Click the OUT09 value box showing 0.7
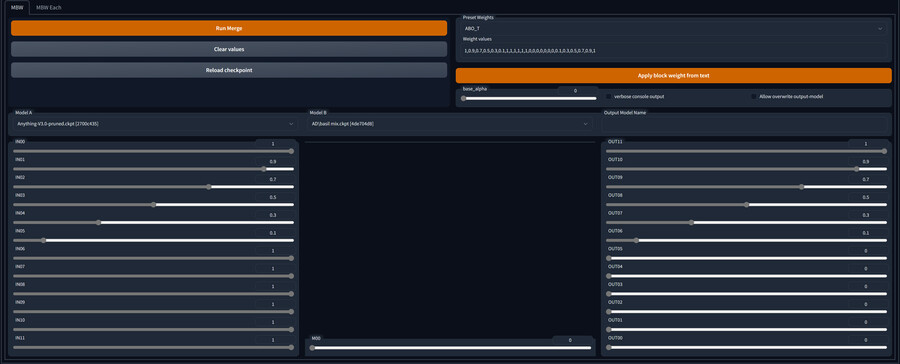 866,179
